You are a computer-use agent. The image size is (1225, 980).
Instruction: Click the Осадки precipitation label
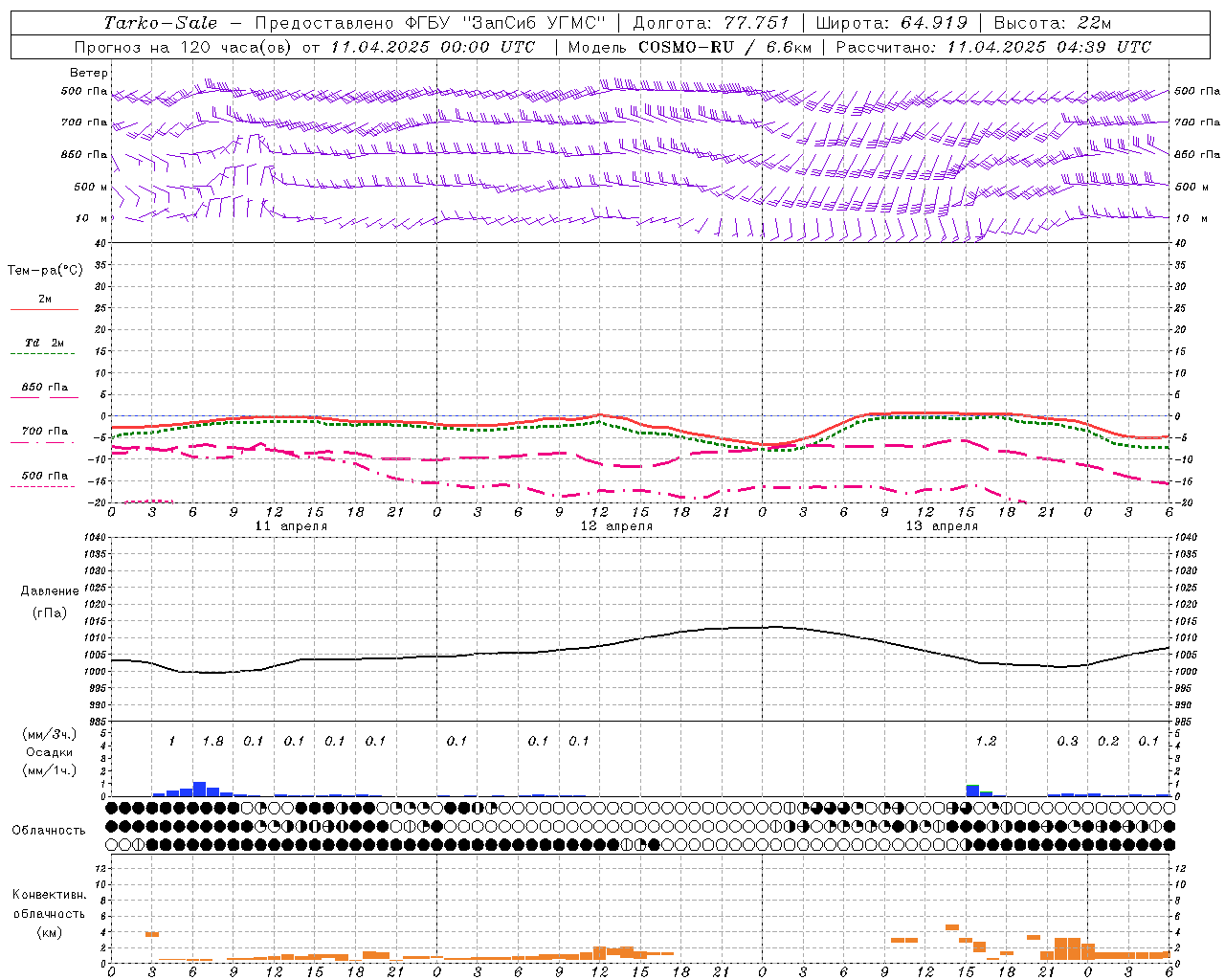[49, 752]
